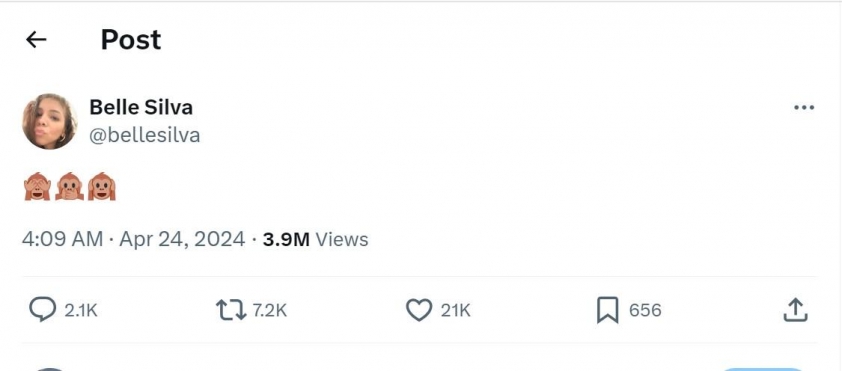Screen dimensions: 842x371
Task: Open the 4:09 AM timestamp link
Action: tap(62, 239)
